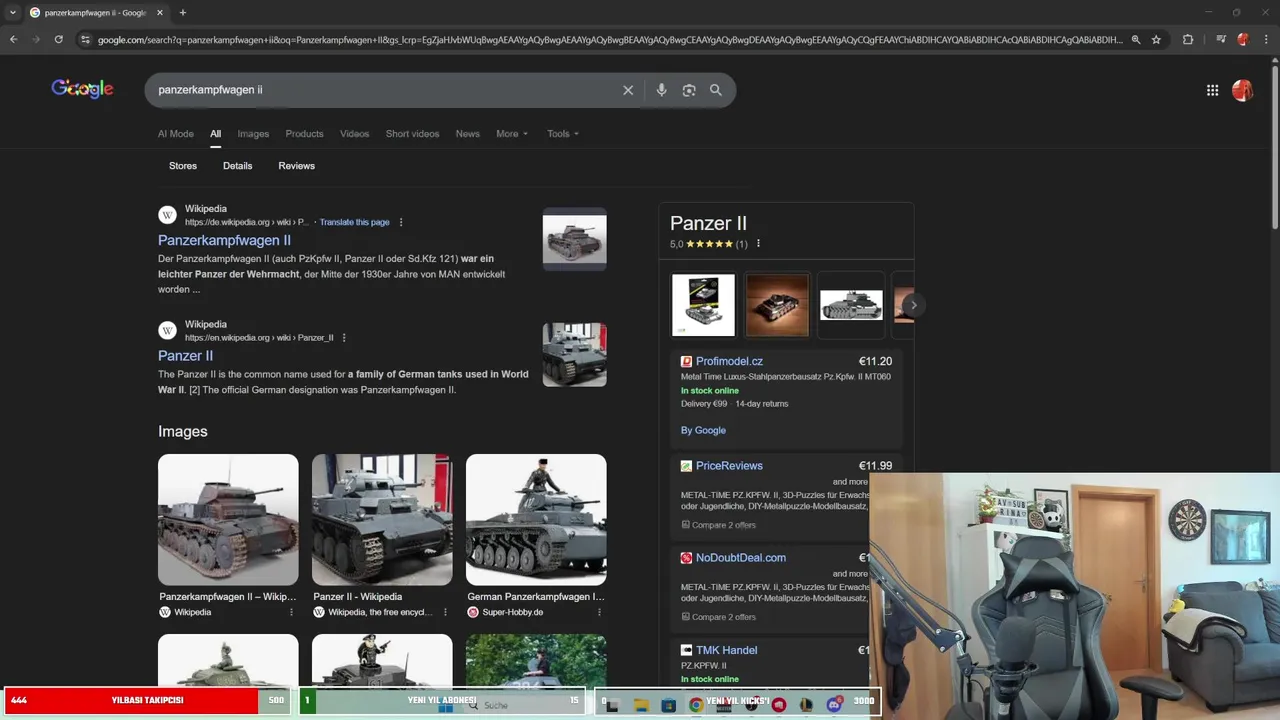The image size is (1280, 720).
Task: Show next product images with carousel arrow
Action: 912,305
